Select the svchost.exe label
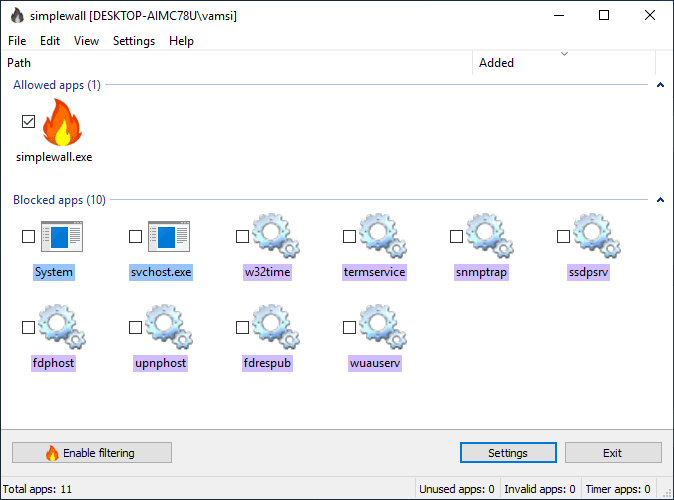Viewport: 674px width, 500px height. pyautogui.click(x=161, y=272)
